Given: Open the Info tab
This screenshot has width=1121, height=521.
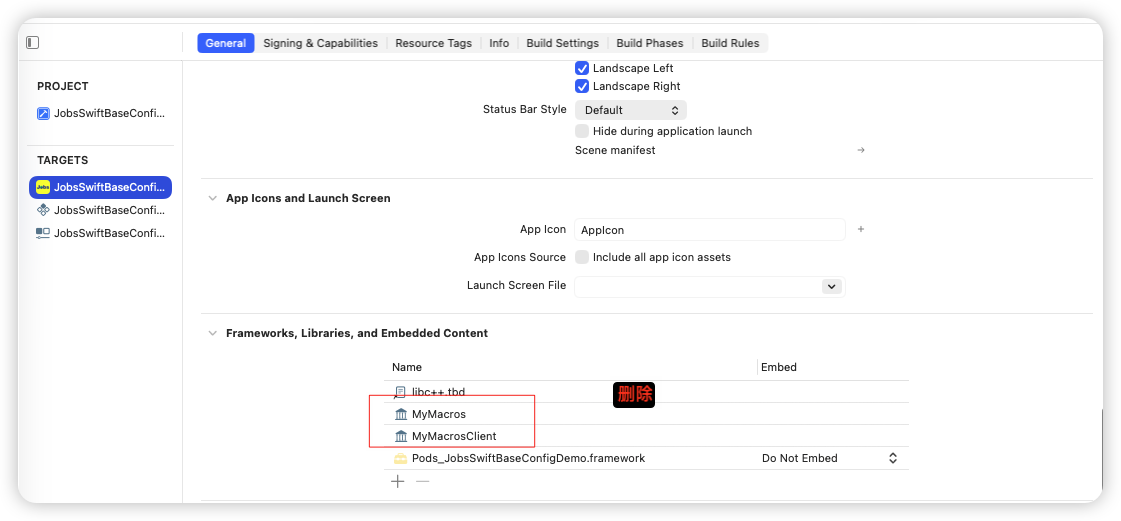Looking at the screenshot, I should pos(499,43).
